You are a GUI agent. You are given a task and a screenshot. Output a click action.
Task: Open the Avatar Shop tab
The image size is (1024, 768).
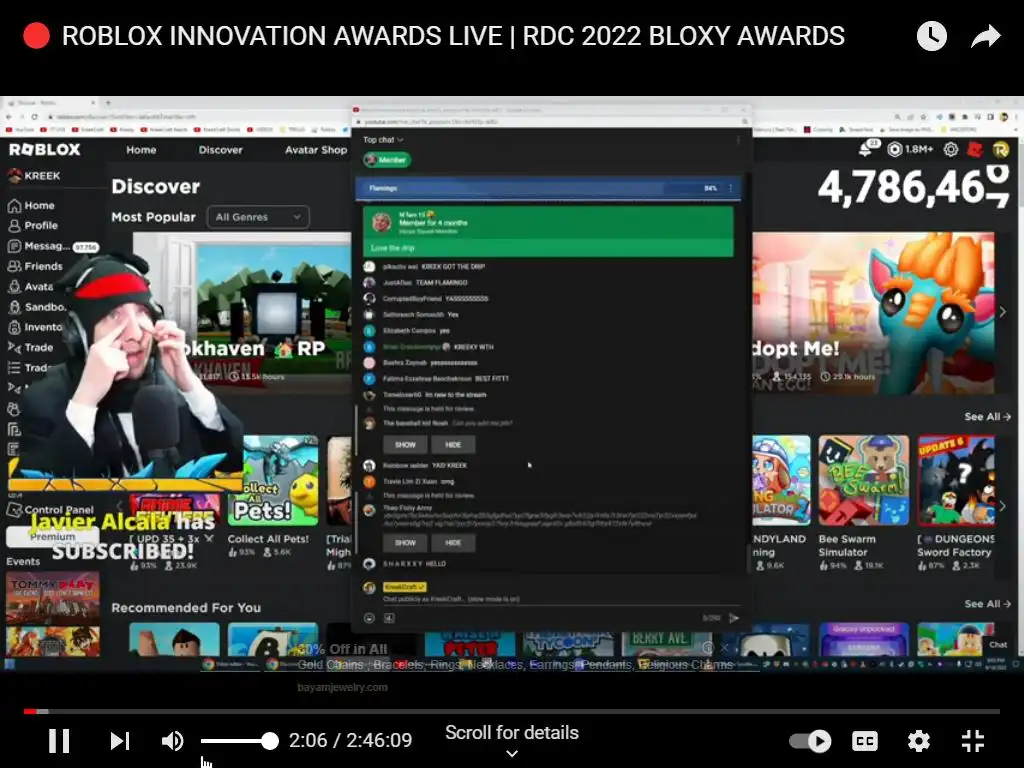pyautogui.click(x=315, y=150)
